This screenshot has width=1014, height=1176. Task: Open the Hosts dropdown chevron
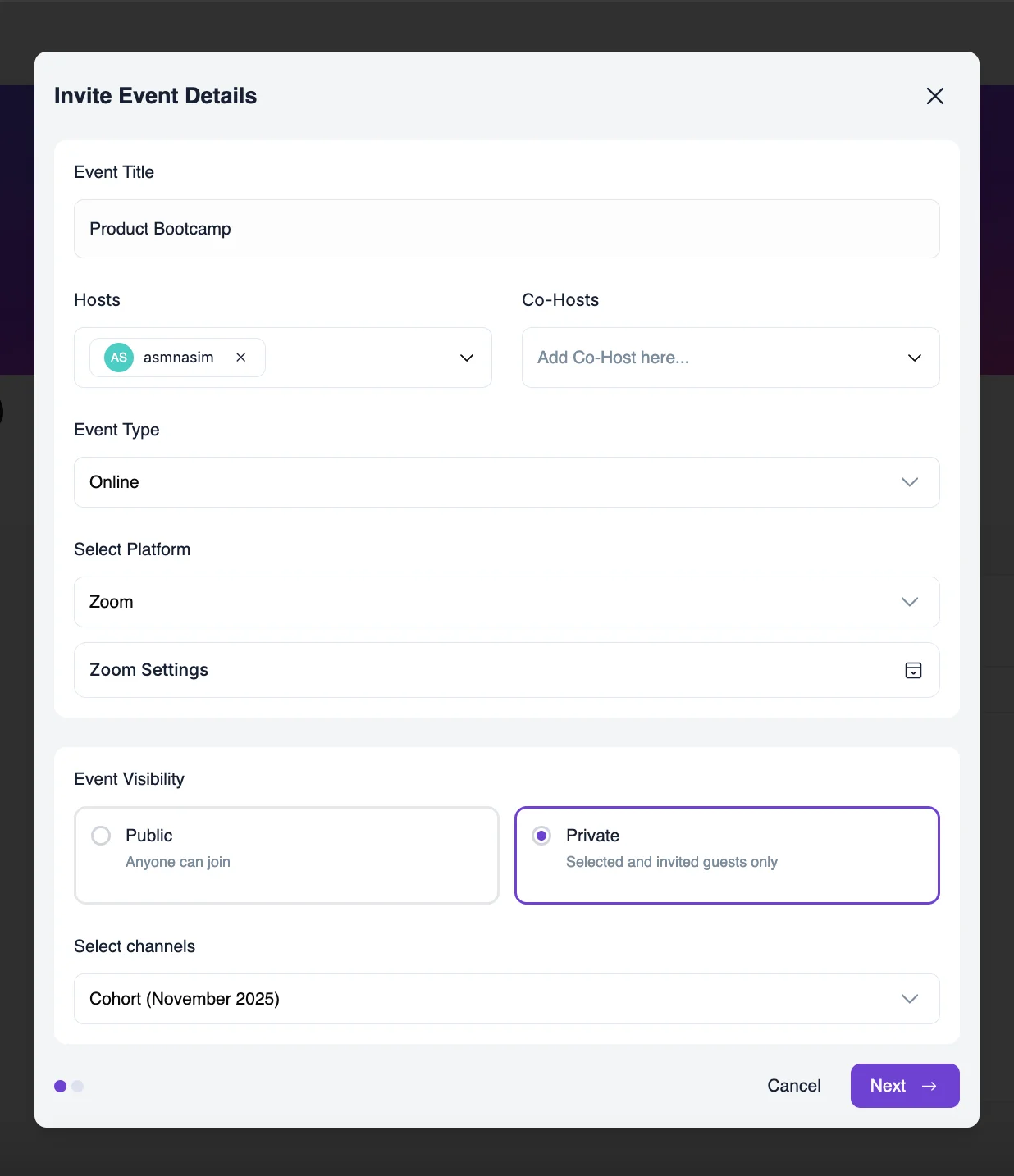point(466,358)
